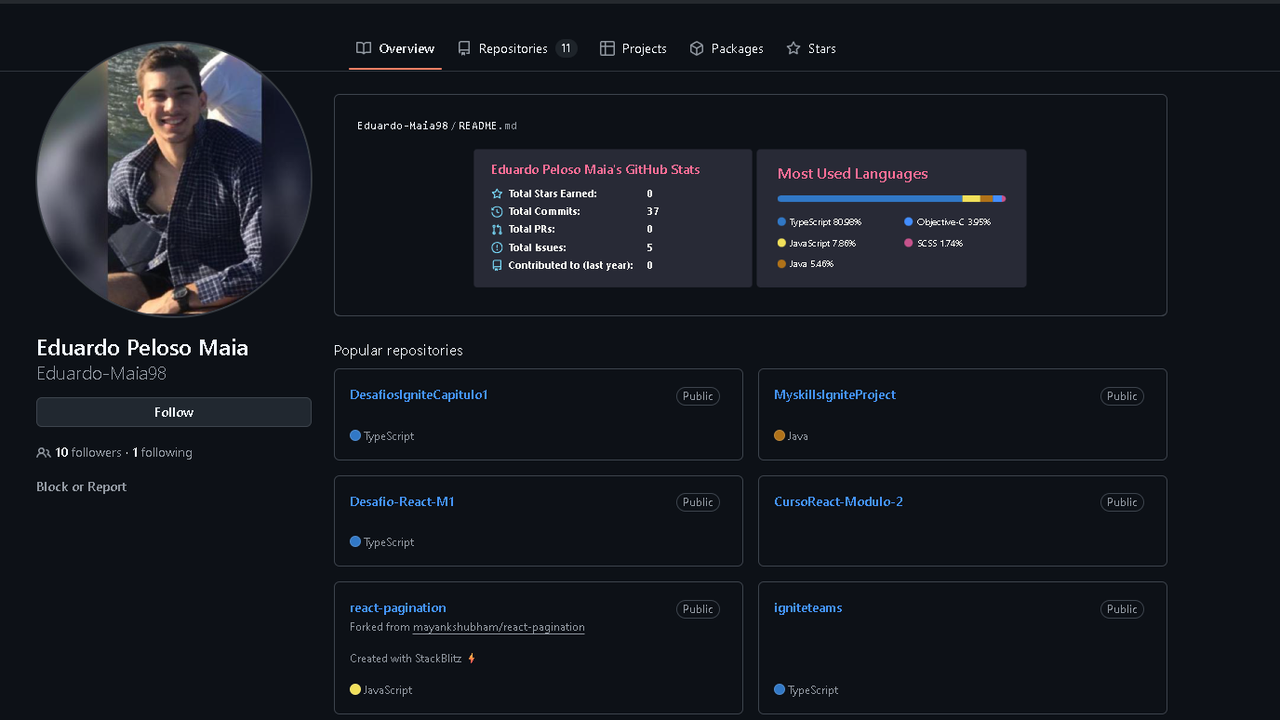Screen dimensions: 1280x720
Task: Click the clock icon beside Total Commits
Action: click(x=497, y=212)
